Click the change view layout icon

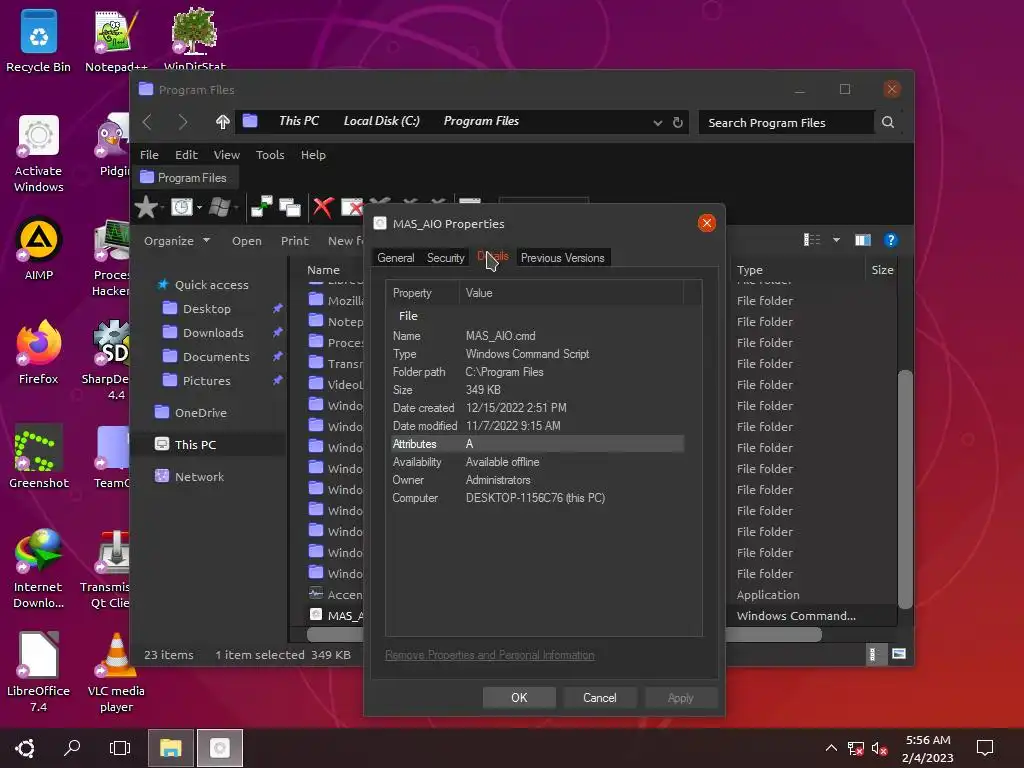(x=812, y=240)
